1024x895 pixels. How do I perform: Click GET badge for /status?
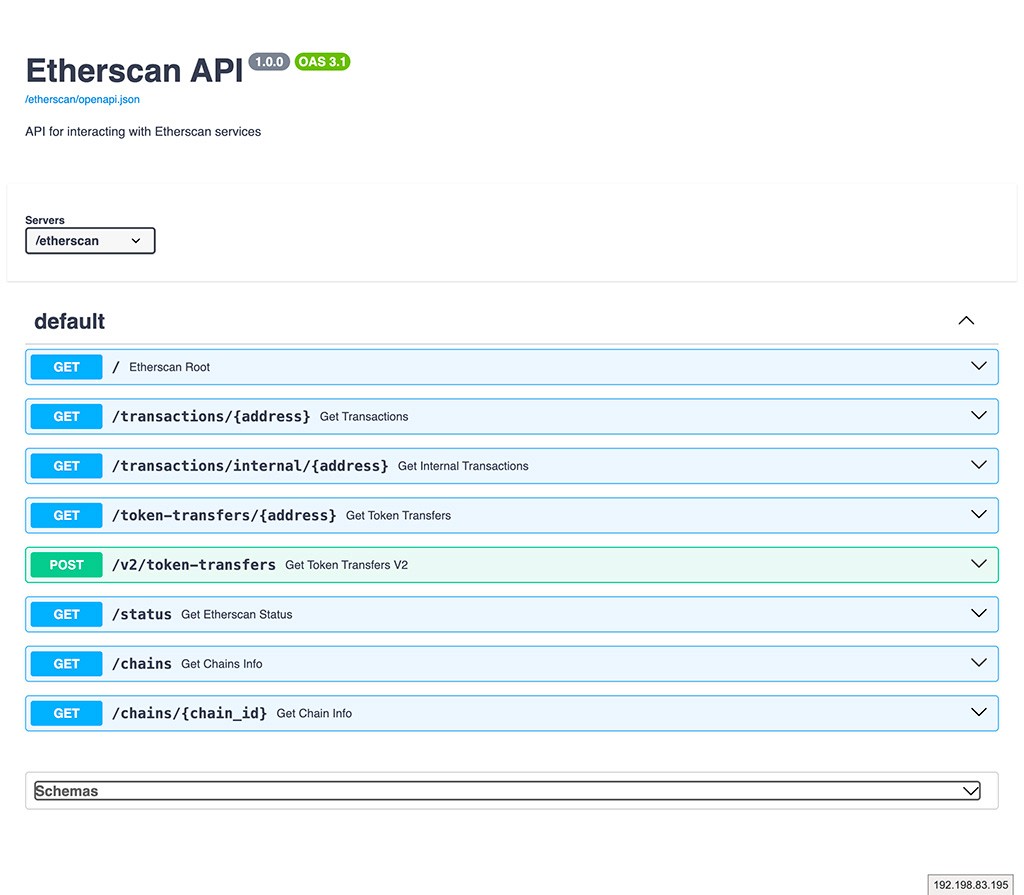click(67, 614)
